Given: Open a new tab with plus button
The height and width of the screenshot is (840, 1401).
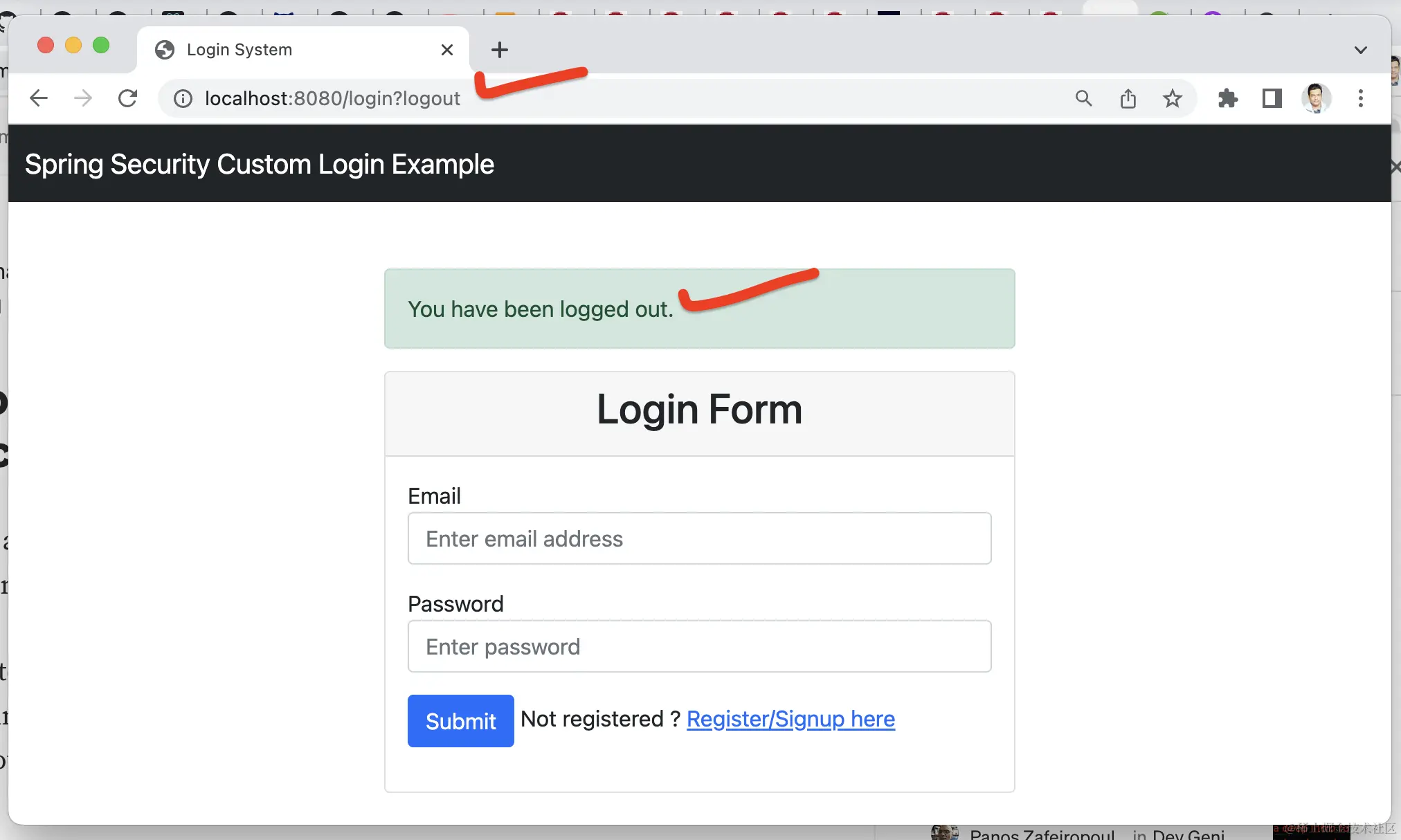Looking at the screenshot, I should click(x=500, y=50).
